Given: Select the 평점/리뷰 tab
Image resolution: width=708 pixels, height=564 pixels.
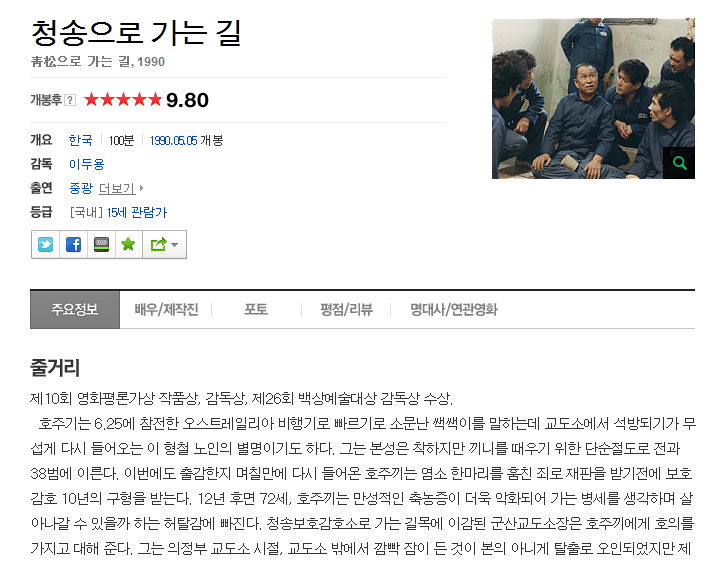Looking at the screenshot, I should tap(346, 309).
